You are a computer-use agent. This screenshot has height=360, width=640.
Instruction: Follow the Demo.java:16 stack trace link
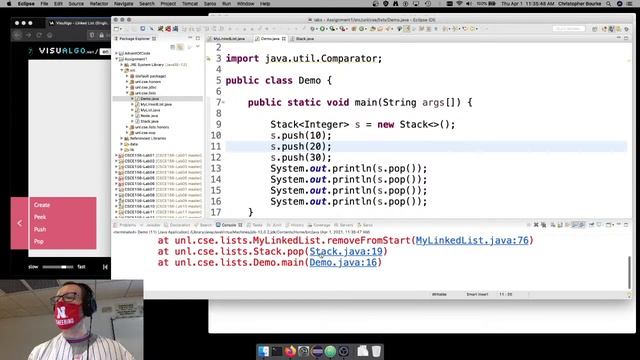tap(343, 262)
